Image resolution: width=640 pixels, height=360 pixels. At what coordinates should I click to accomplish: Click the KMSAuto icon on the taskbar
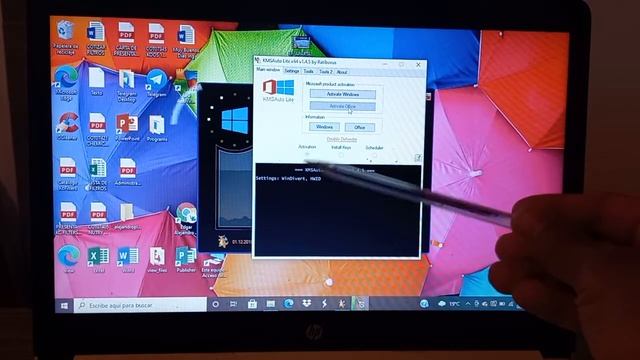pyautogui.click(x=360, y=303)
